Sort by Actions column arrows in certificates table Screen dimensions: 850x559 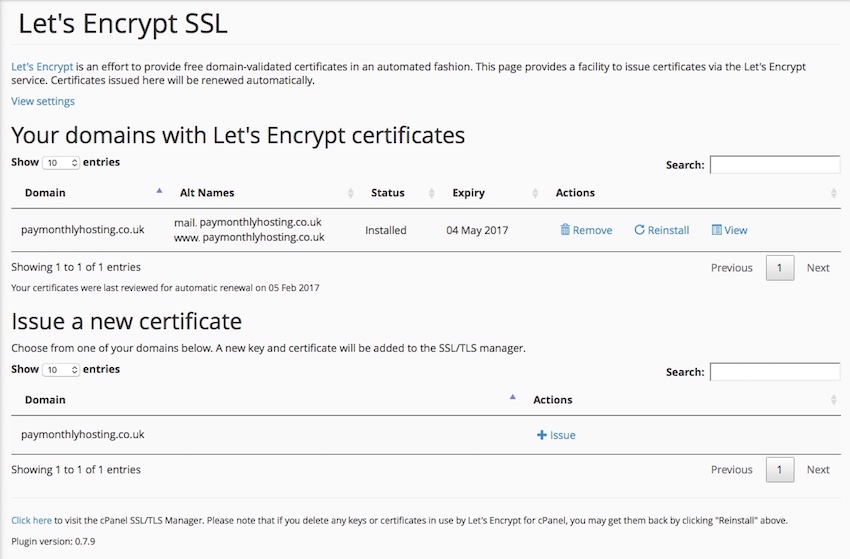(x=834, y=193)
